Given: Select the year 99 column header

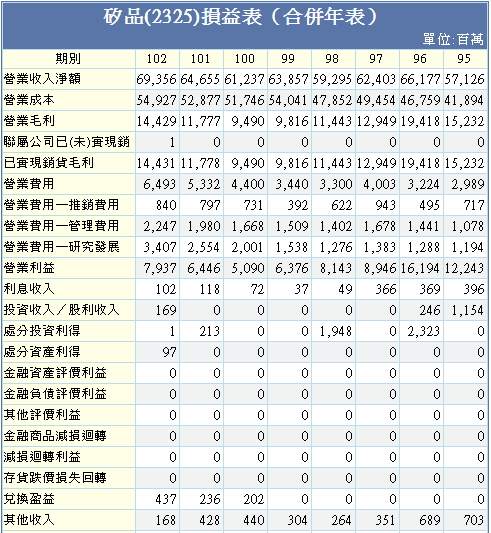Looking at the screenshot, I should pyautogui.click(x=288, y=59).
